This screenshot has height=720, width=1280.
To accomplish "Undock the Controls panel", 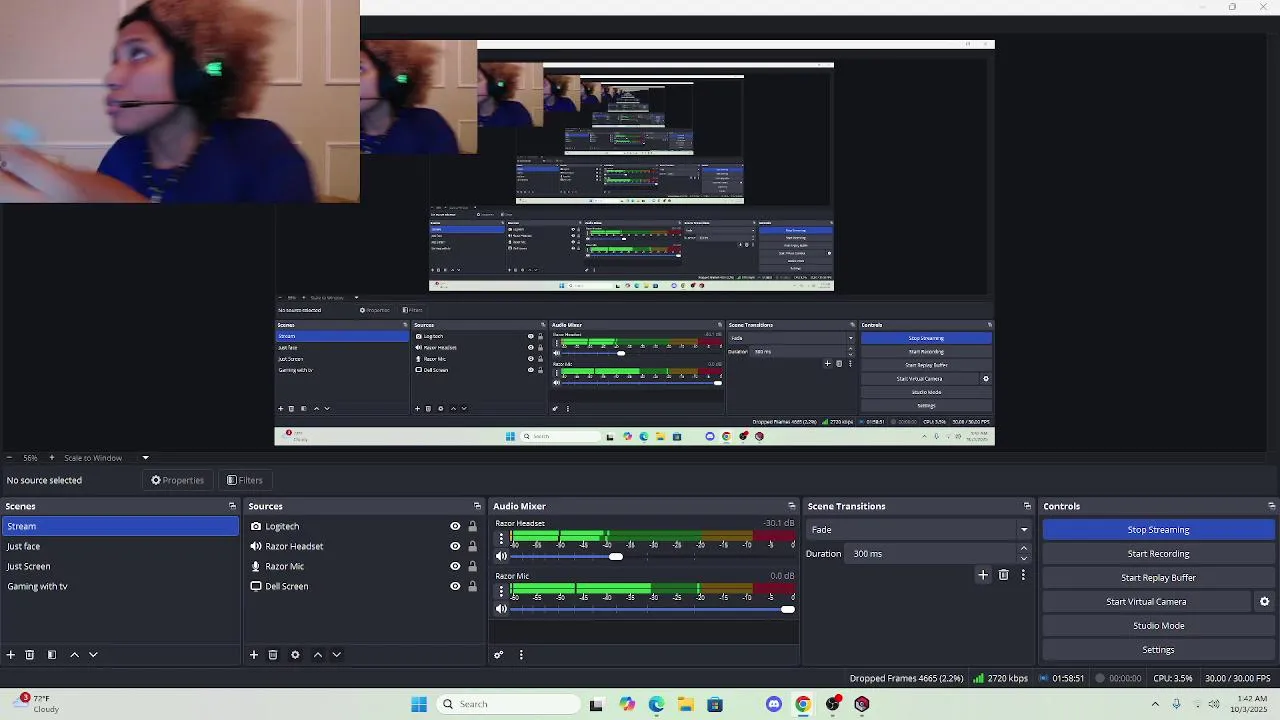I will pyautogui.click(x=1272, y=506).
